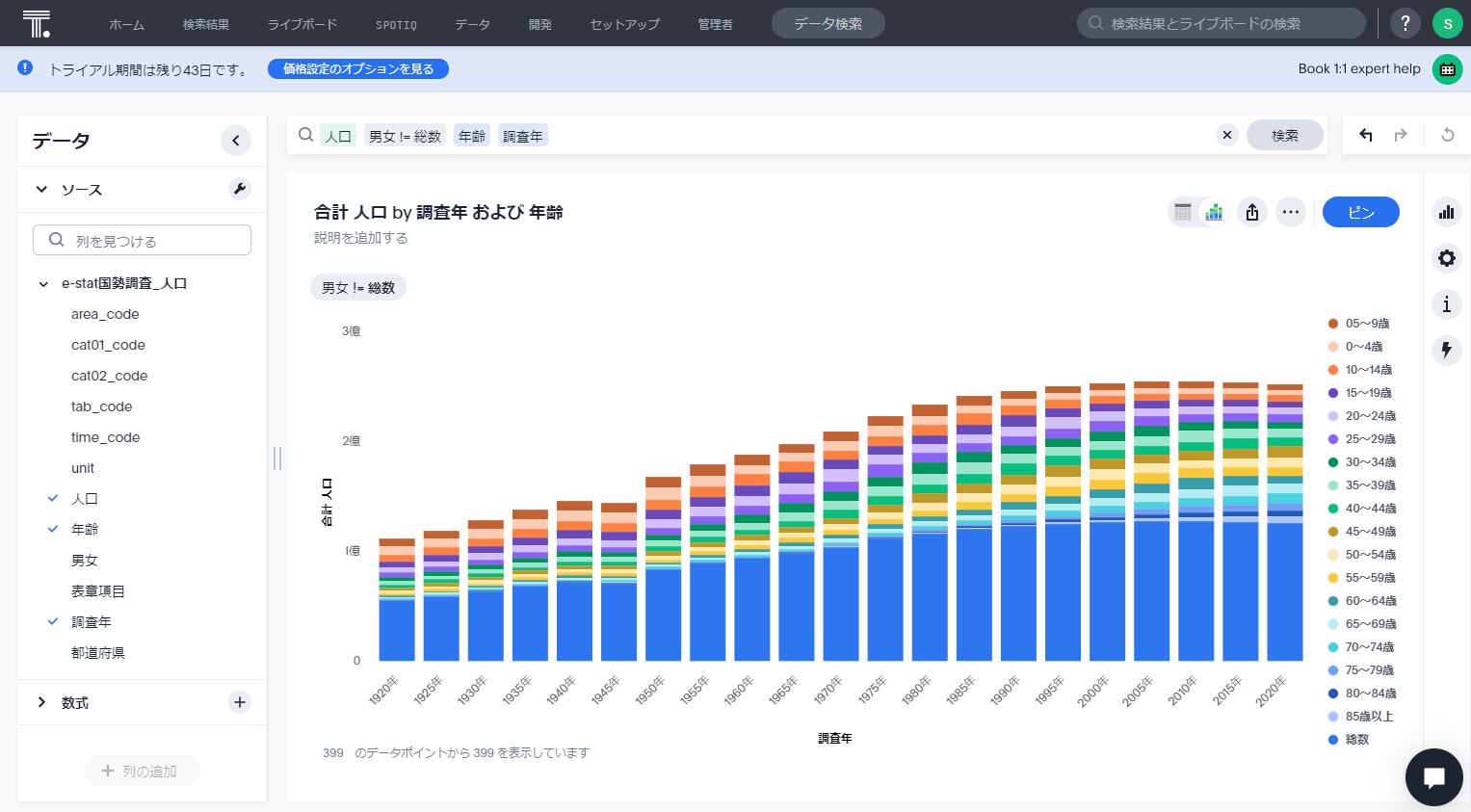The height and width of the screenshot is (812, 1471).
Task: Uncheck the 調査年 column
Action: coord(53,621)
